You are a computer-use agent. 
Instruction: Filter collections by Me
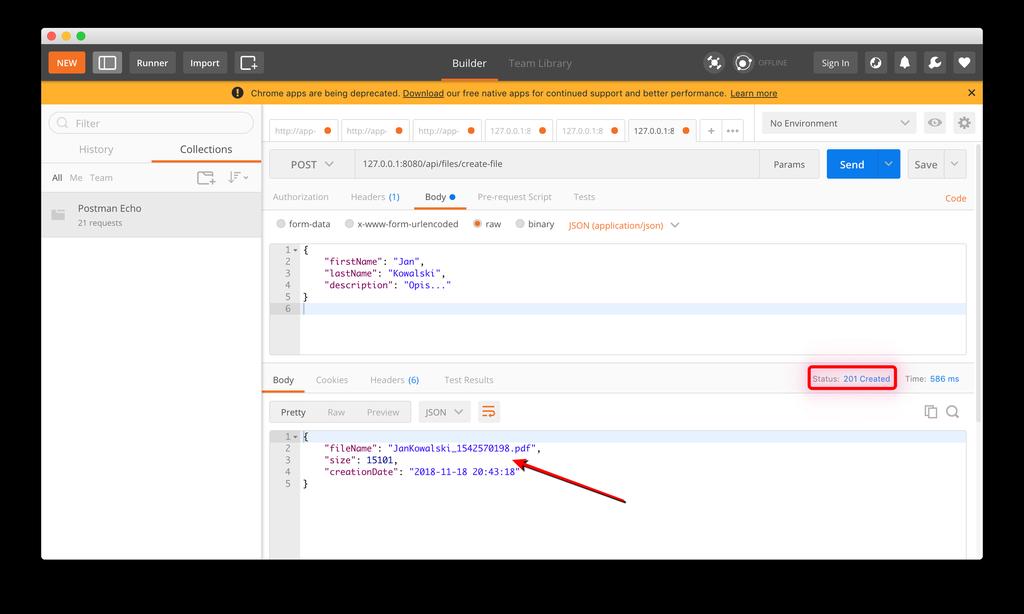pyautogui.click(x=76, y=178)
